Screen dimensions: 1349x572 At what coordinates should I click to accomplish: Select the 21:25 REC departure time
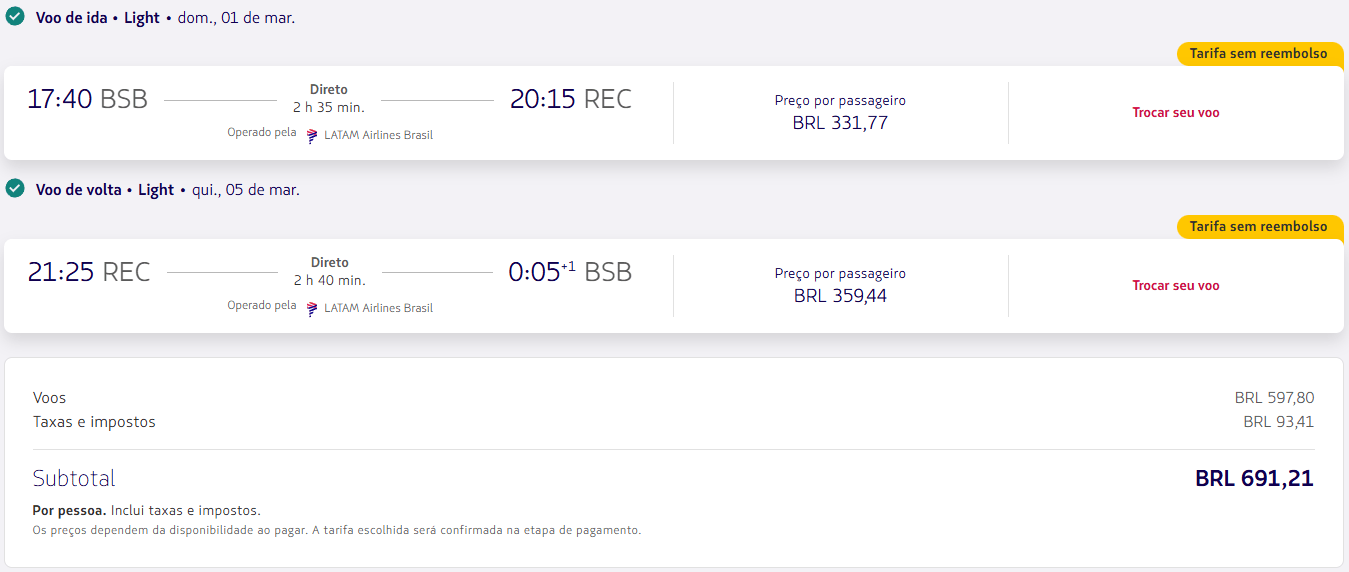click(89, 272)
